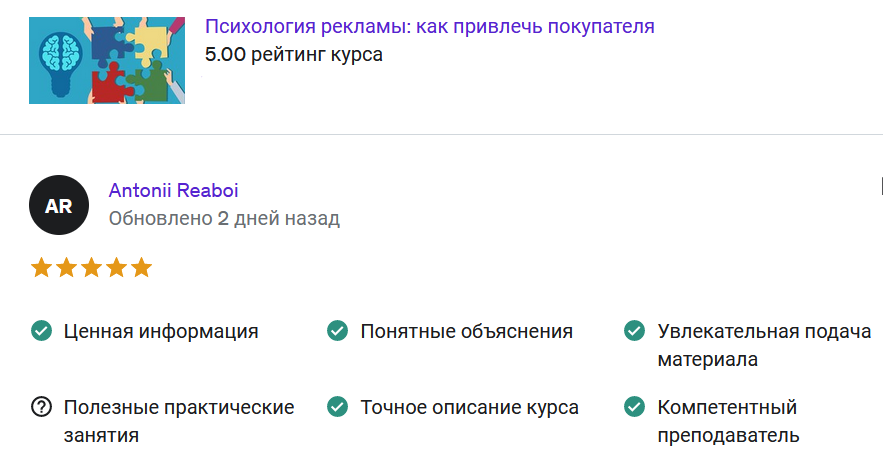The height and width of the screenshot is (475, 883).
Task: Click the green checkmark beside Ценная информация
Action: click(x=42, y=331)
